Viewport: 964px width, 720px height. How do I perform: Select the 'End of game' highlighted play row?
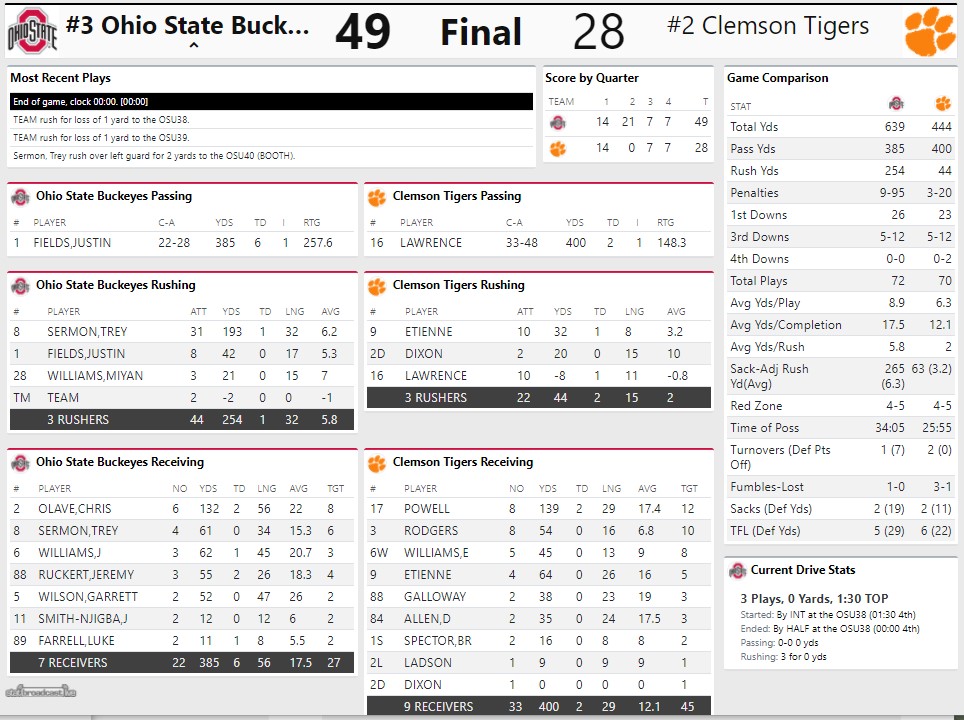270,101
